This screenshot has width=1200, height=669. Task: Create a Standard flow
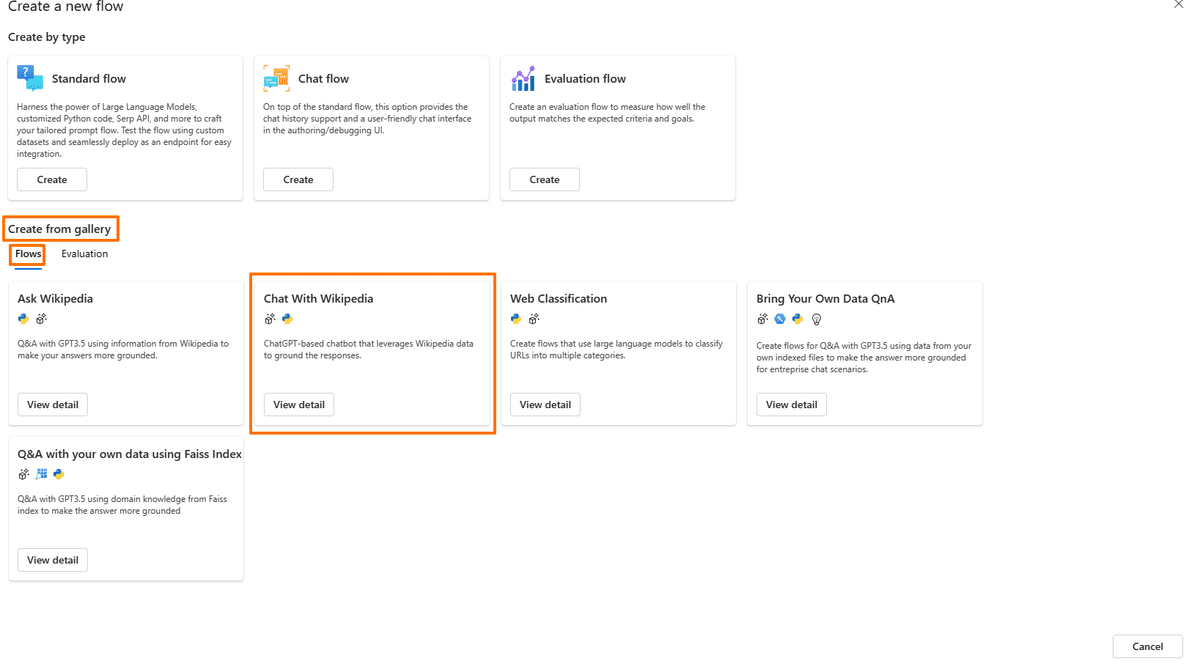point(51,179)
